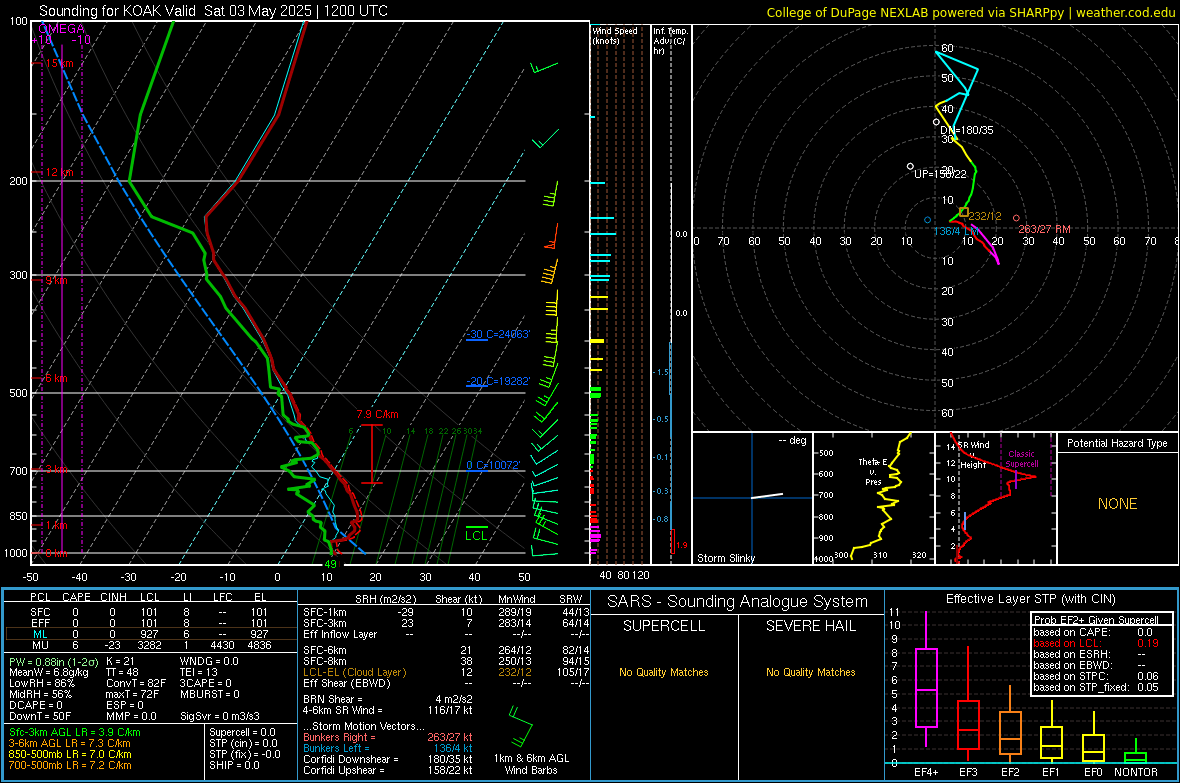
Task: Click the 'Corfidi Downshear = 180/35 kt' line
Action: (x=388, y=759)
